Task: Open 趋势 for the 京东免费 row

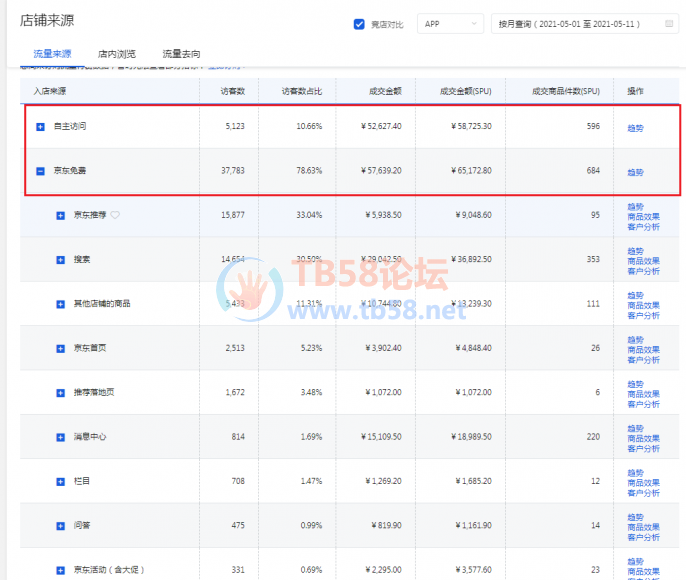Action: [x=635, y=172]
